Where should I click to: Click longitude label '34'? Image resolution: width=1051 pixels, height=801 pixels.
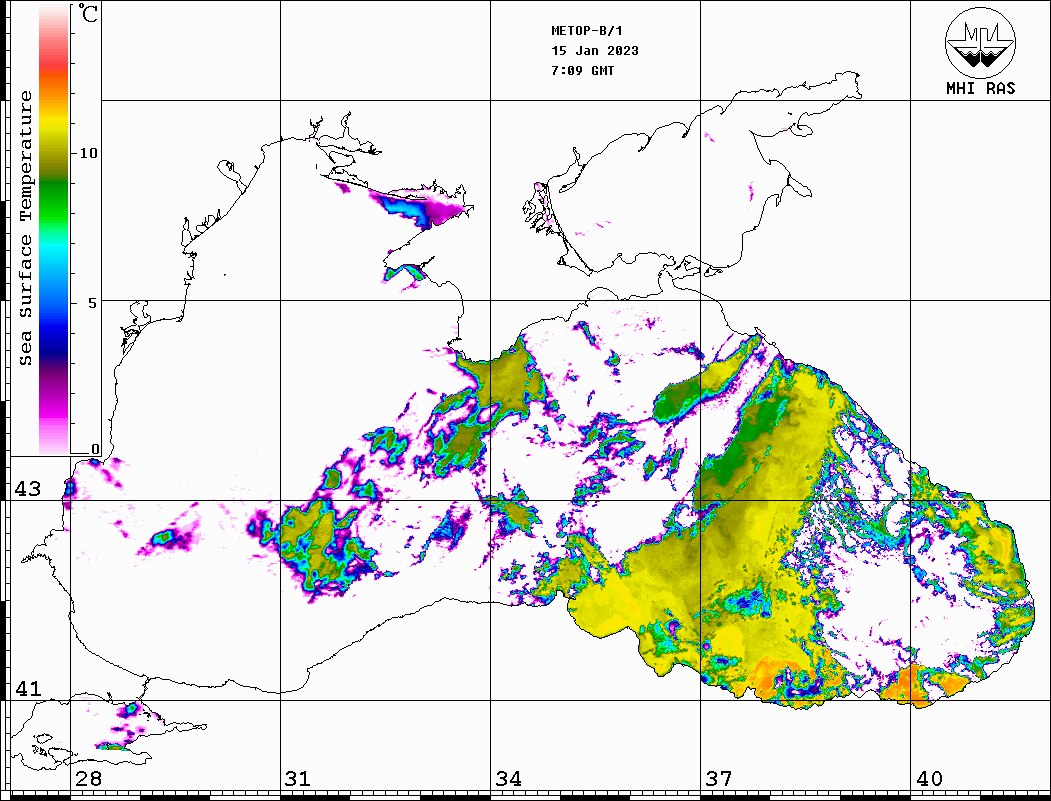point(508,778)
